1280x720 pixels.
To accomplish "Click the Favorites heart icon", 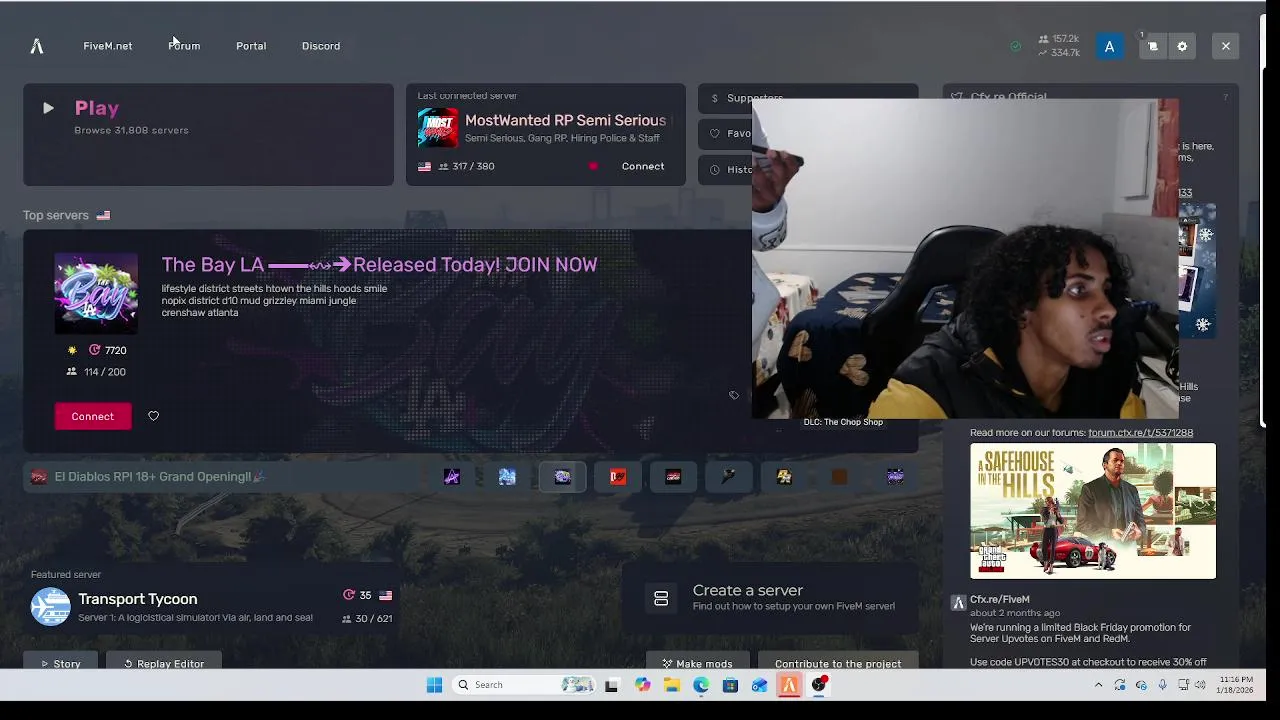I will tap(715, 133).
